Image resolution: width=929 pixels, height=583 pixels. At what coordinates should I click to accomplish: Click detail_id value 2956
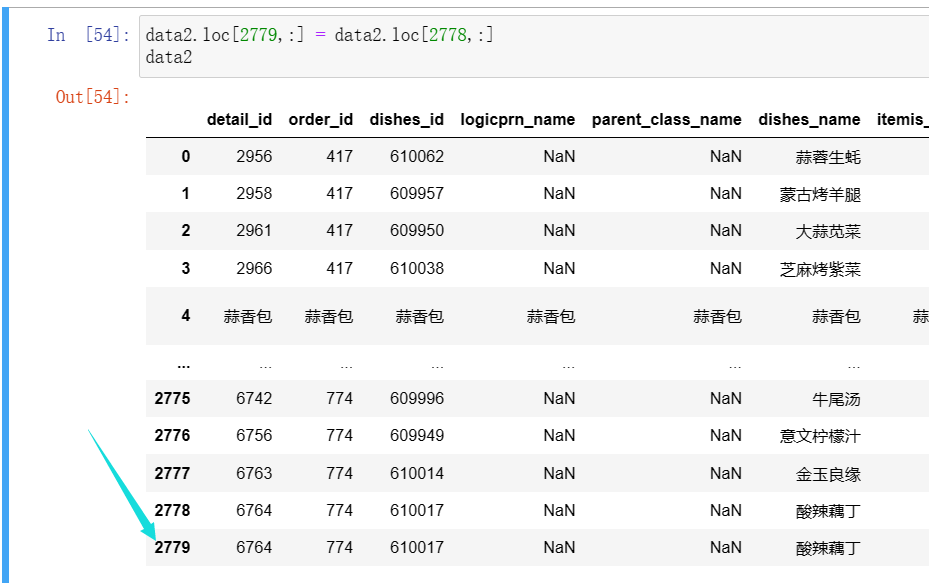tap(254, 156)
